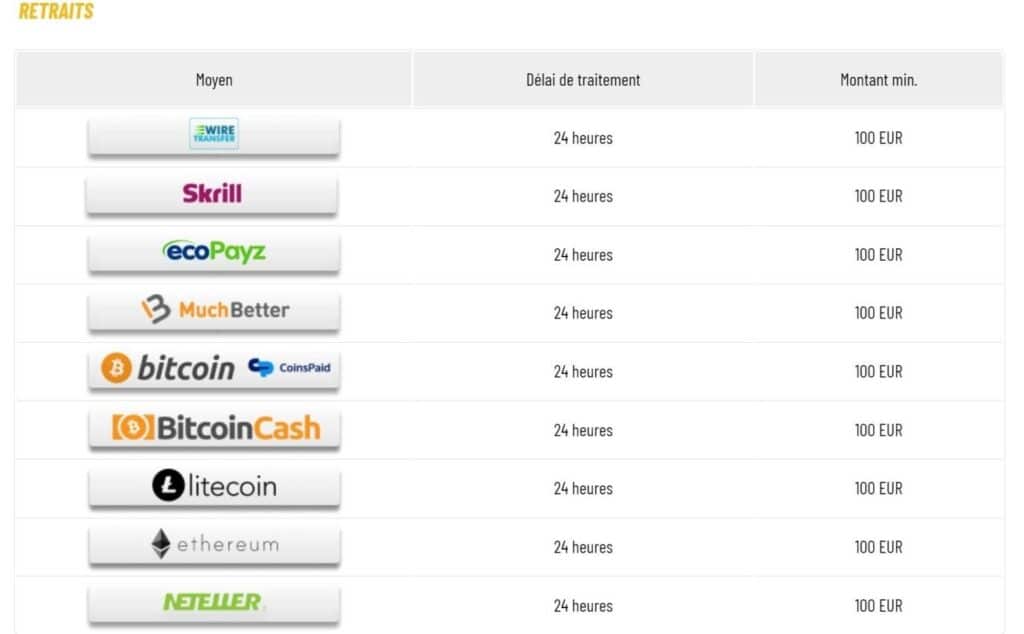This screenshot has height=634, width=1024.
Task: Select the BitcoinCash withdrawal method
Action: 214,428
